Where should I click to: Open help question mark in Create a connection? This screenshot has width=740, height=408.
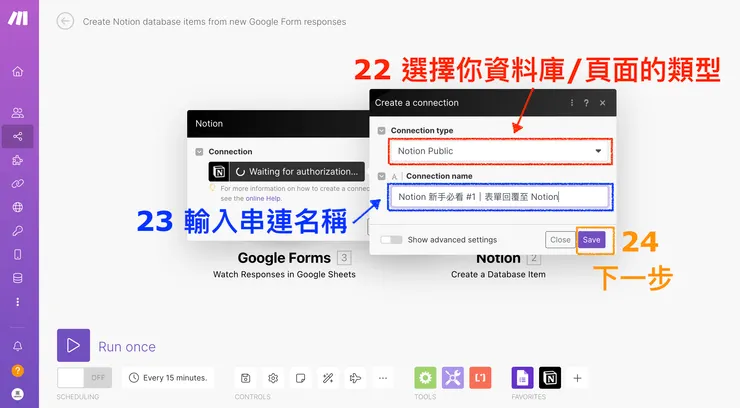click(586, 103)
